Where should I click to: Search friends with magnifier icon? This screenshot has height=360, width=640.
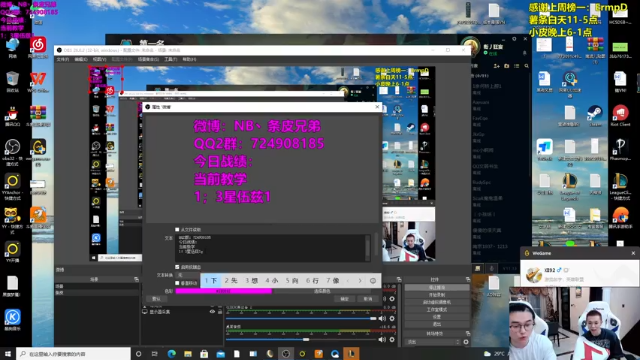[x=527, y=66]
